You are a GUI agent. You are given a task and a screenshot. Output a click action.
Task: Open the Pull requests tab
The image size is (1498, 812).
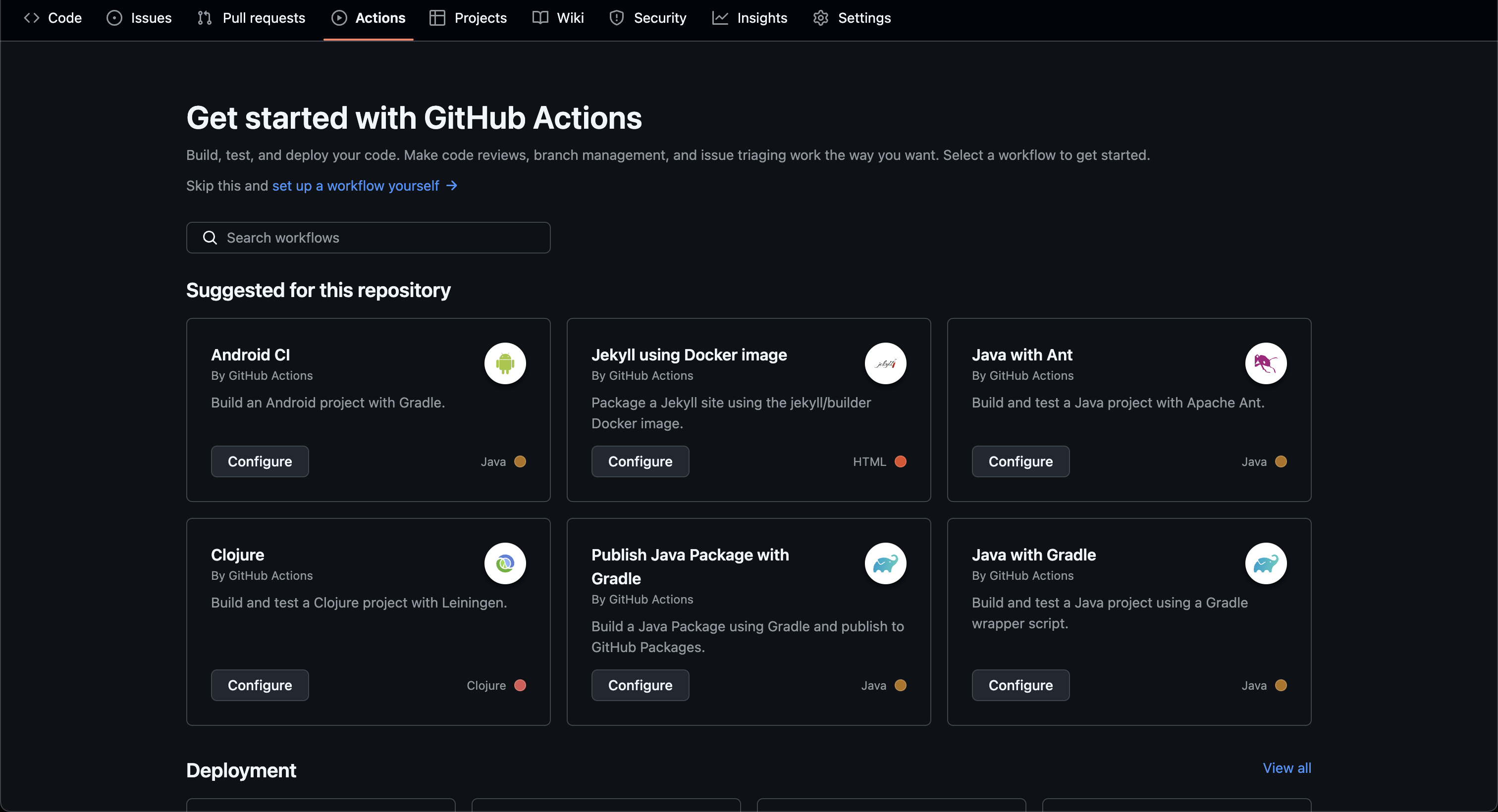[x=251, y=18]
